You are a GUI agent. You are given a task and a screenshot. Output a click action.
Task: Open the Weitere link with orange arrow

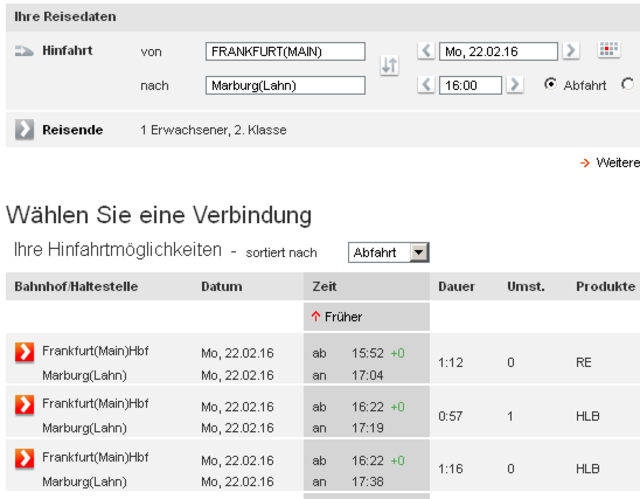point(610,162)
